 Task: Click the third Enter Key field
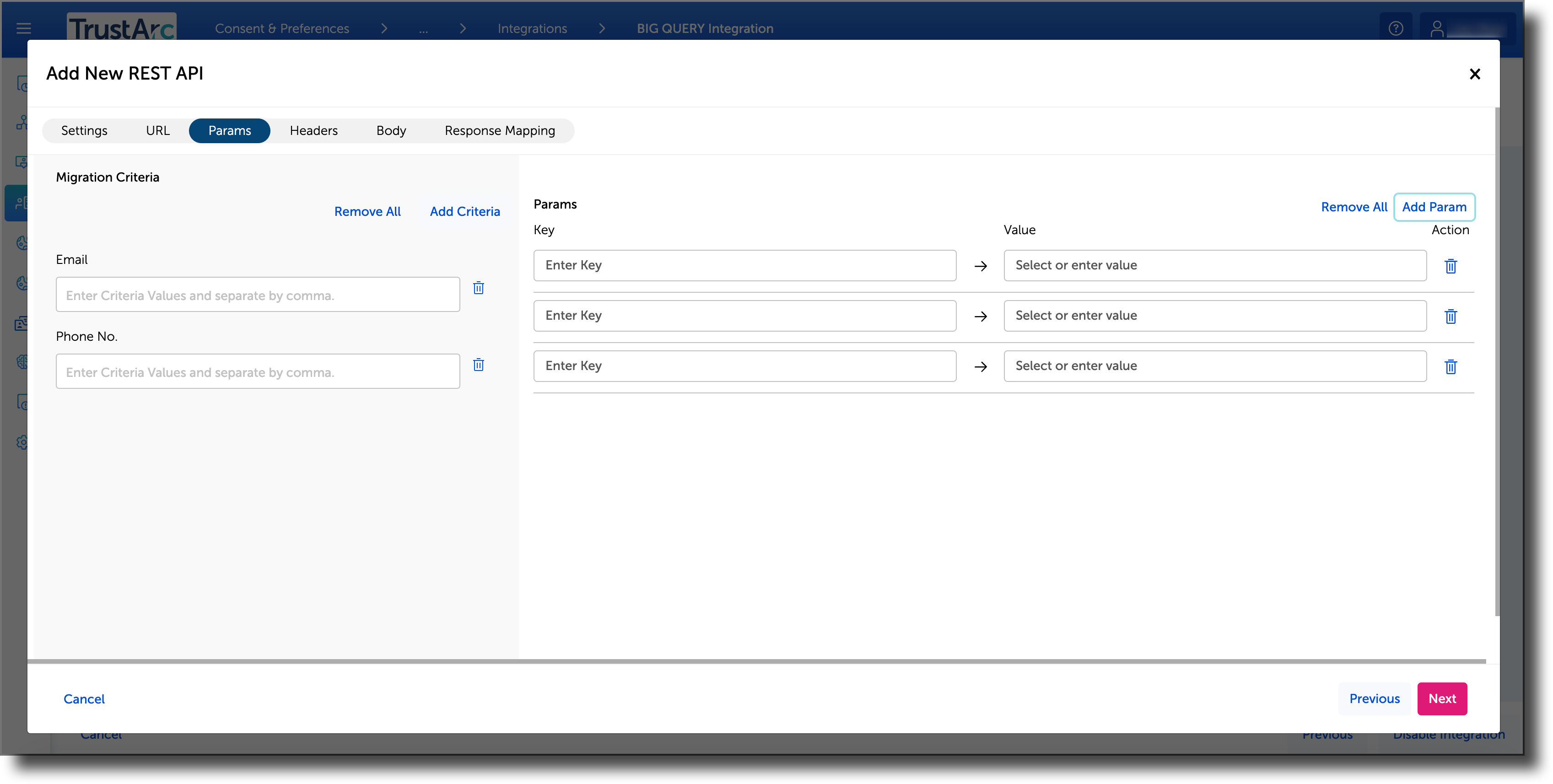point(744,366)
